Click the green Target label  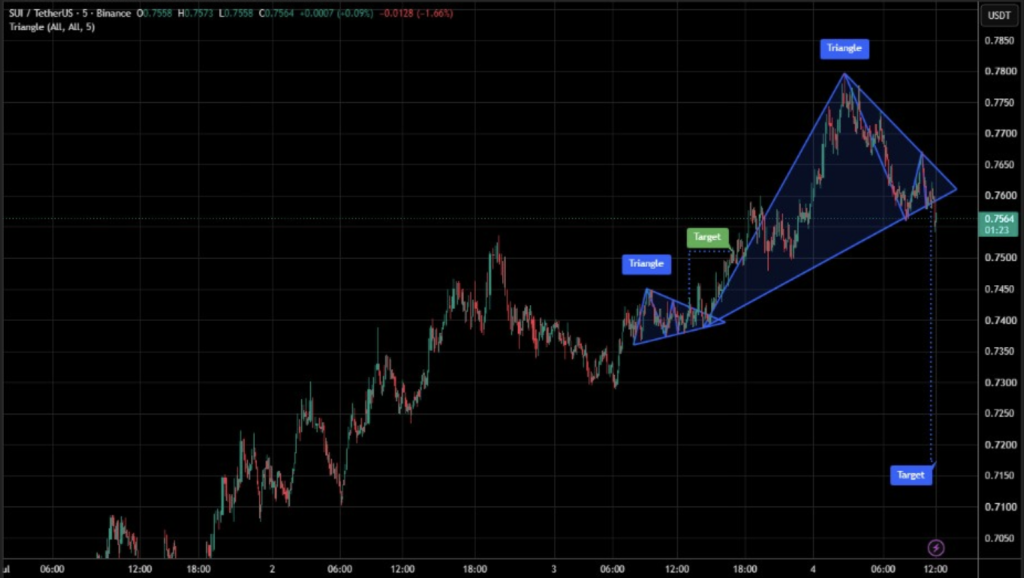tap(707, 237)
